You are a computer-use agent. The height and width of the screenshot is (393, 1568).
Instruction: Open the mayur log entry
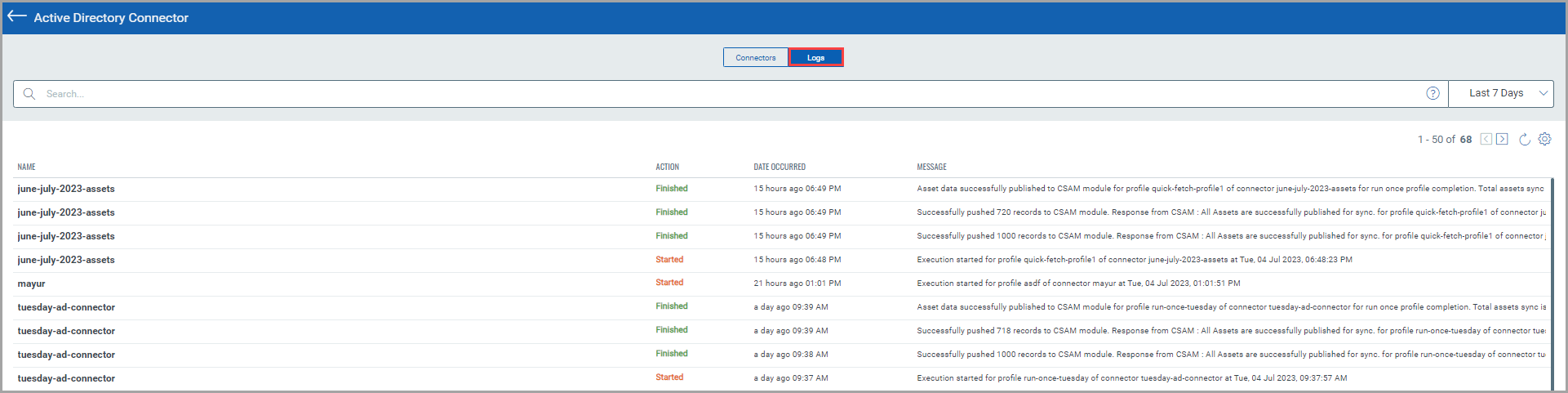coord(32,284)
